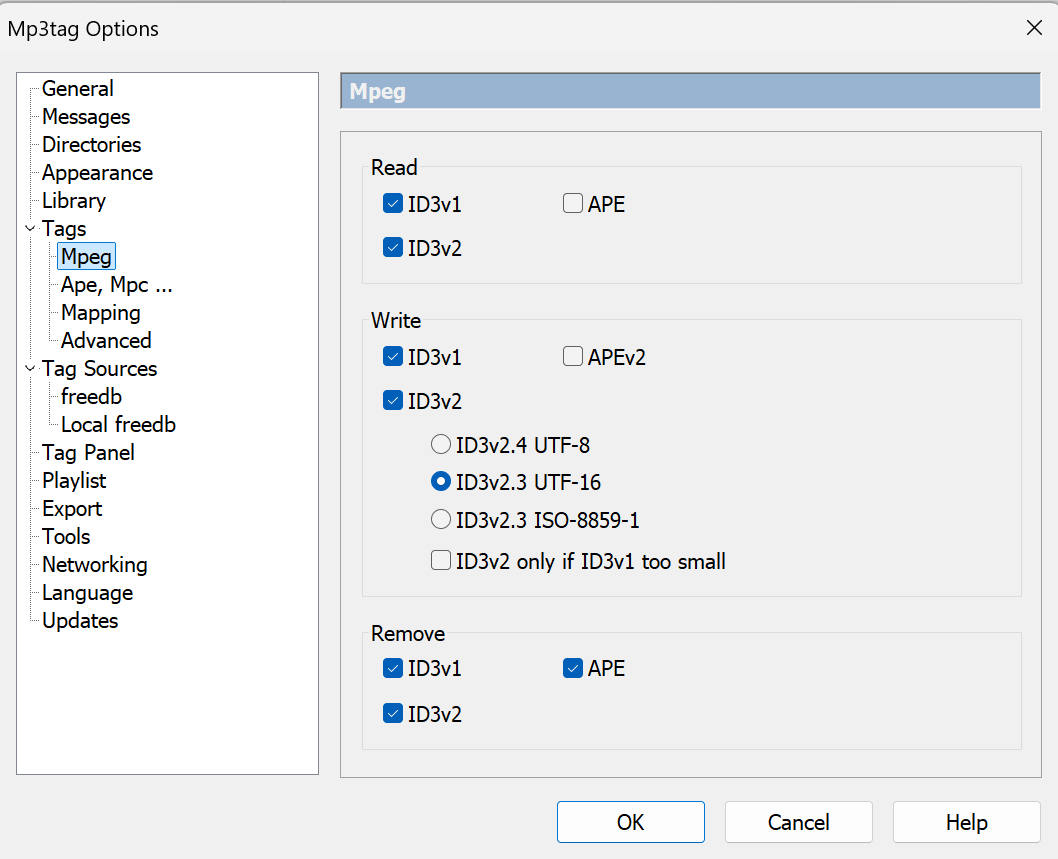Select the freedb tag source
This screenshot has width=1058, height=859.
pyautogui.click(x=91, y=397)
